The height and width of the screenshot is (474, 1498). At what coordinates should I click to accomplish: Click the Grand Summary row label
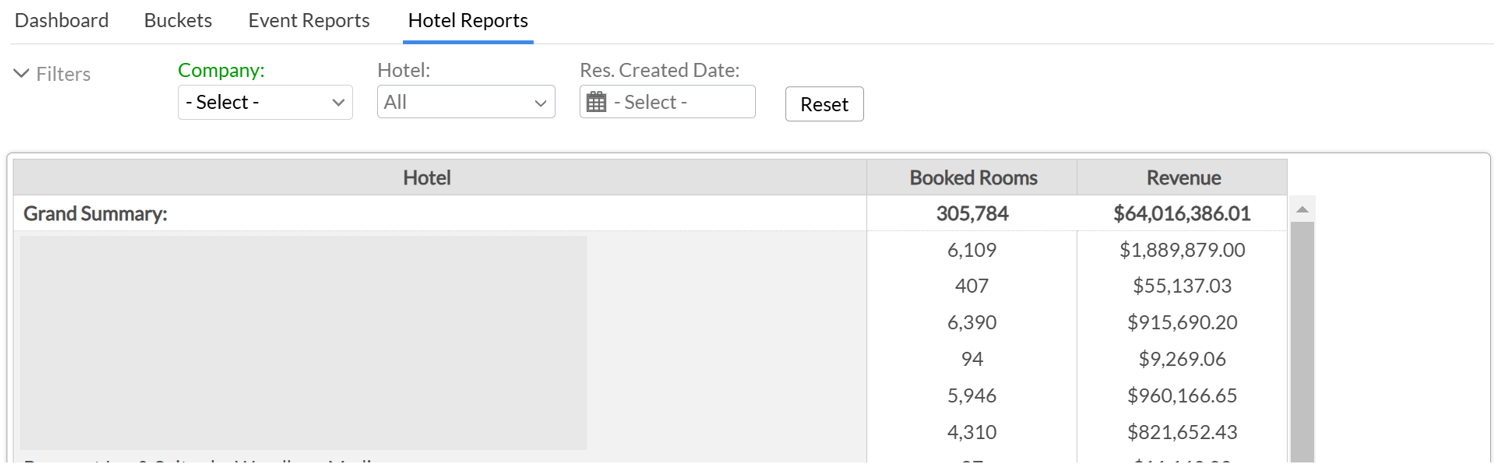click(x=95, y=213)
